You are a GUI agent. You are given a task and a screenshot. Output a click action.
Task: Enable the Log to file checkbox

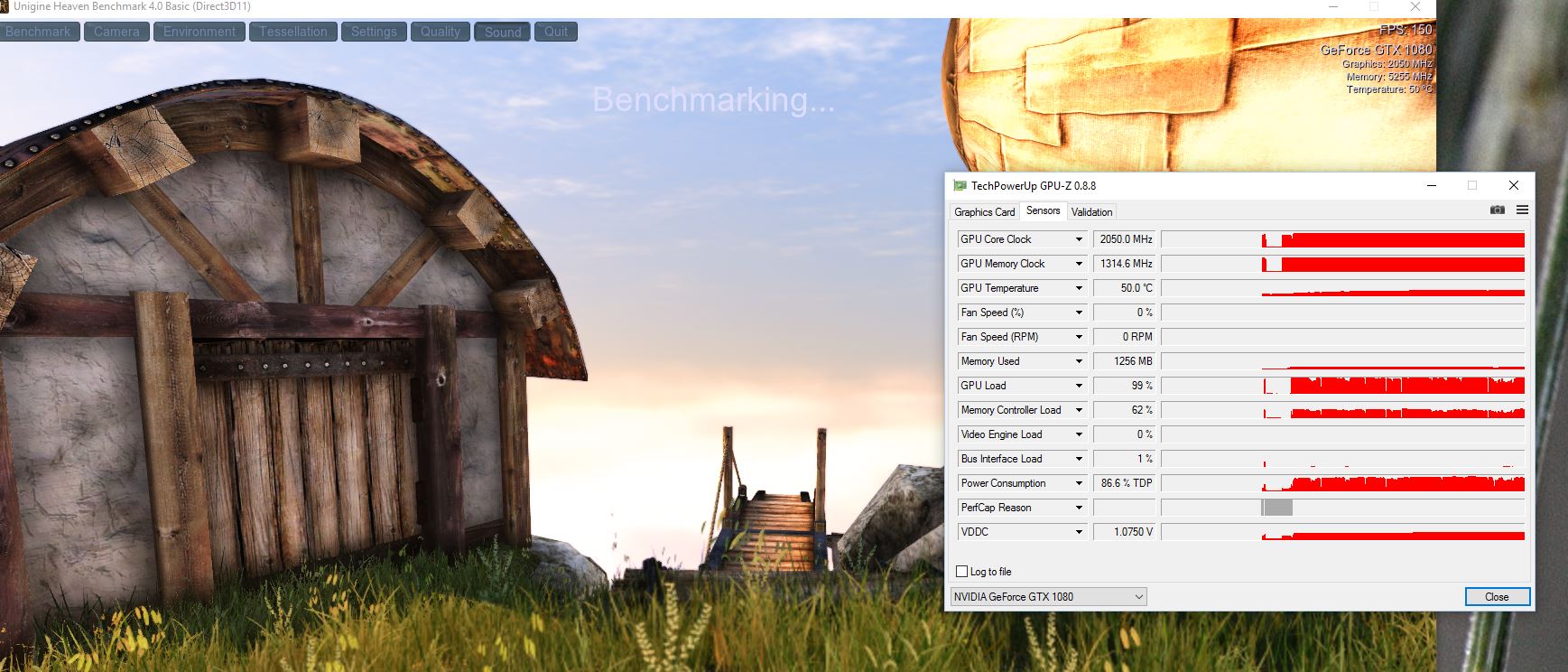click(962, 572)
